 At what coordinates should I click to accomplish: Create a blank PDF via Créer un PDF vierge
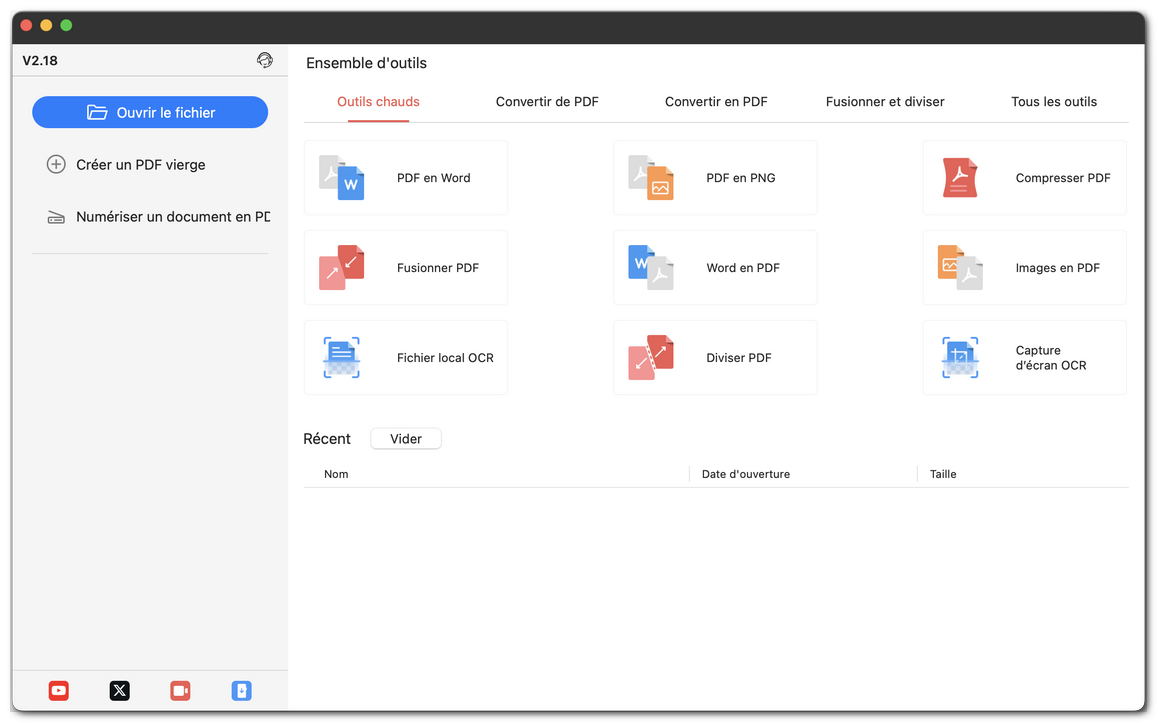pos(140,164)
